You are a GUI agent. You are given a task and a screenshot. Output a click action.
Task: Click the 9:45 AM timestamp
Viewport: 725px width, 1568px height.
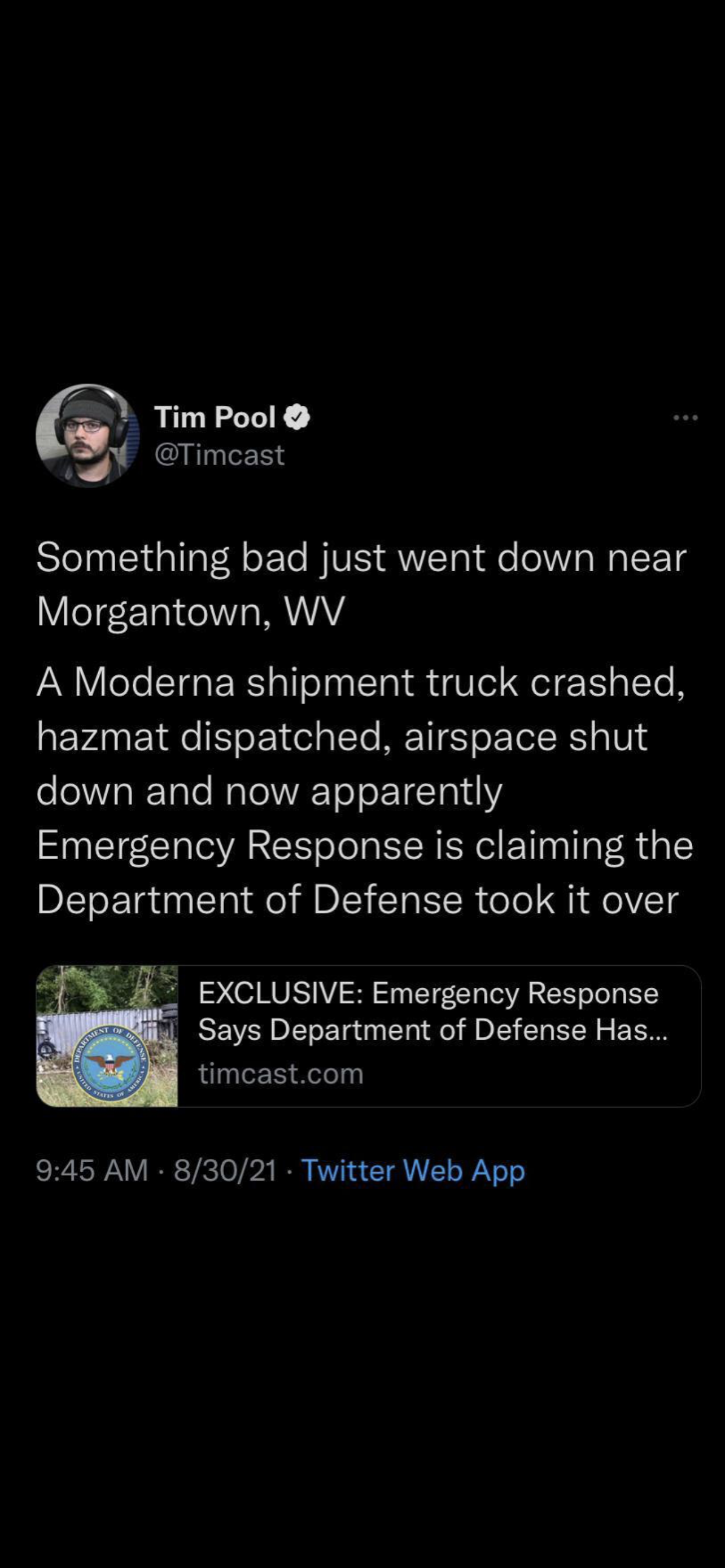(92, 1171)
